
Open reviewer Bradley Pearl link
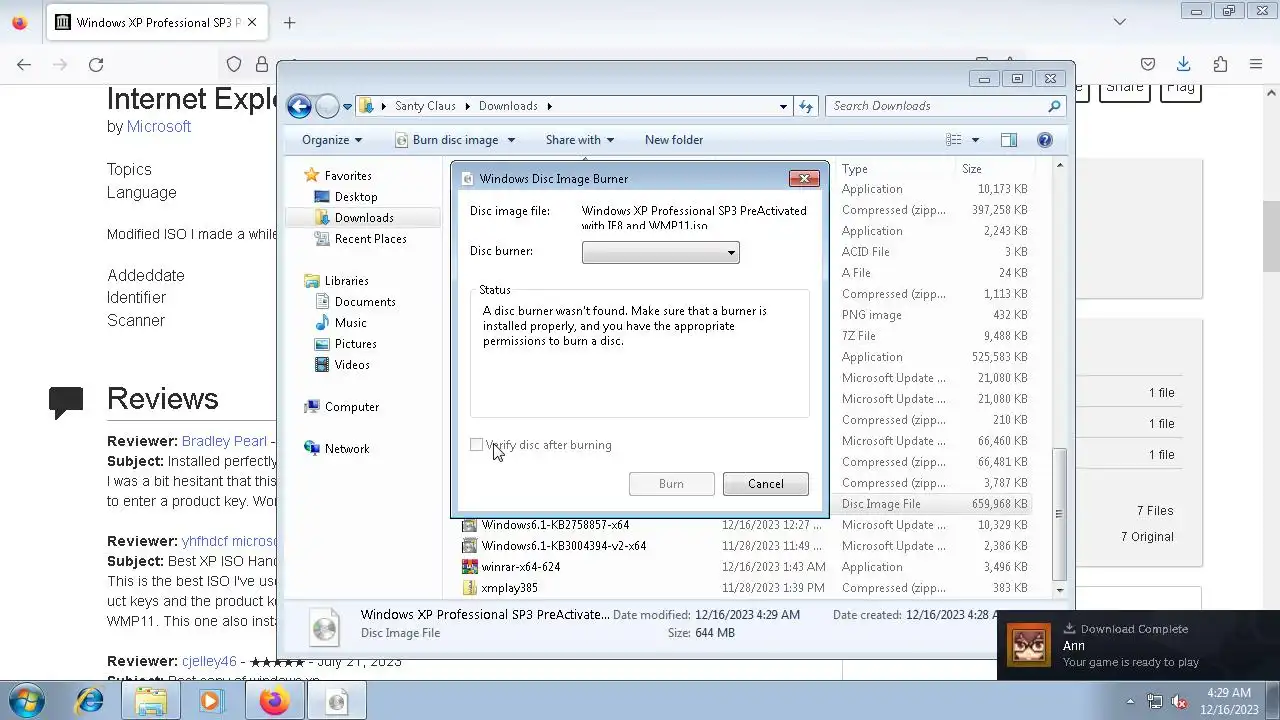(x=224, y=441)
